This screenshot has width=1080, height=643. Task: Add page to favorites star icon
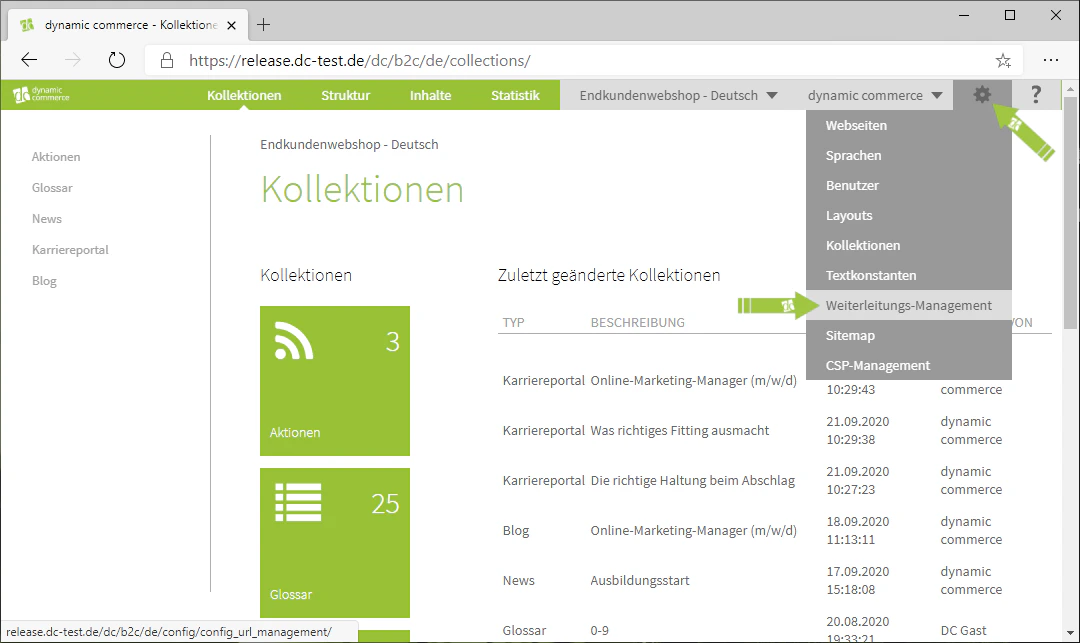[x=1004, y=61]
